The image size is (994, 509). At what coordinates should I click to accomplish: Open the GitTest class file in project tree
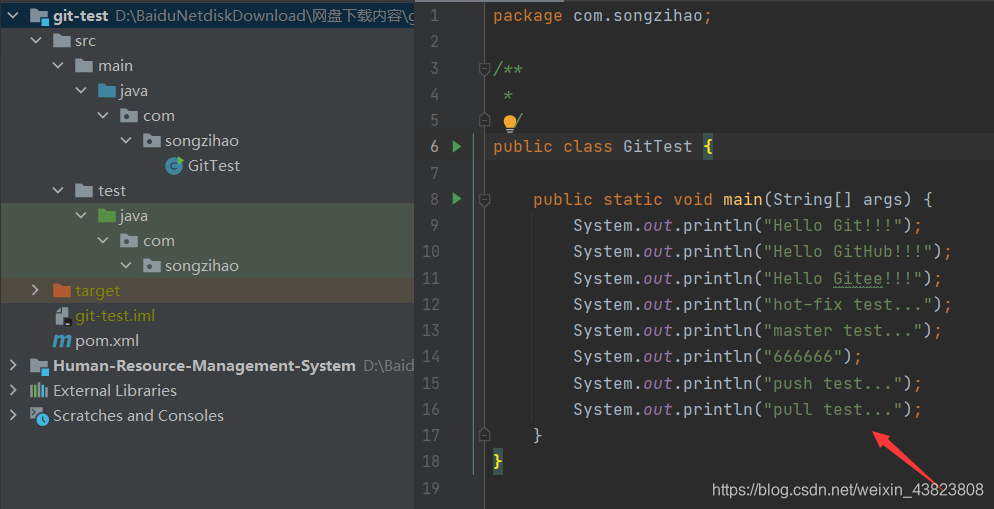click(x=213, y=166)
